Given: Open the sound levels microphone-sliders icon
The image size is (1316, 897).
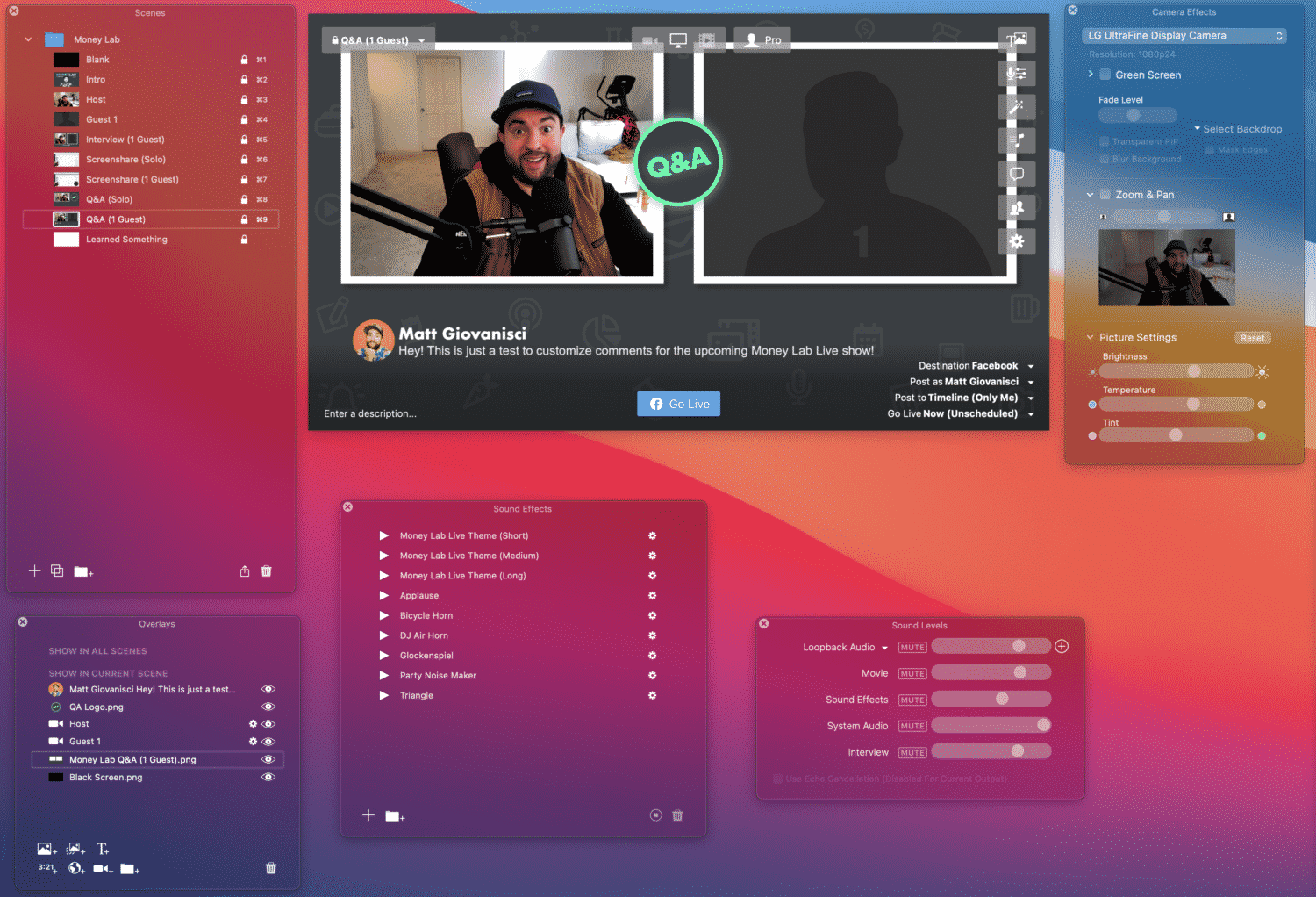Looking at the screenshot, I should pos(1017,73).
